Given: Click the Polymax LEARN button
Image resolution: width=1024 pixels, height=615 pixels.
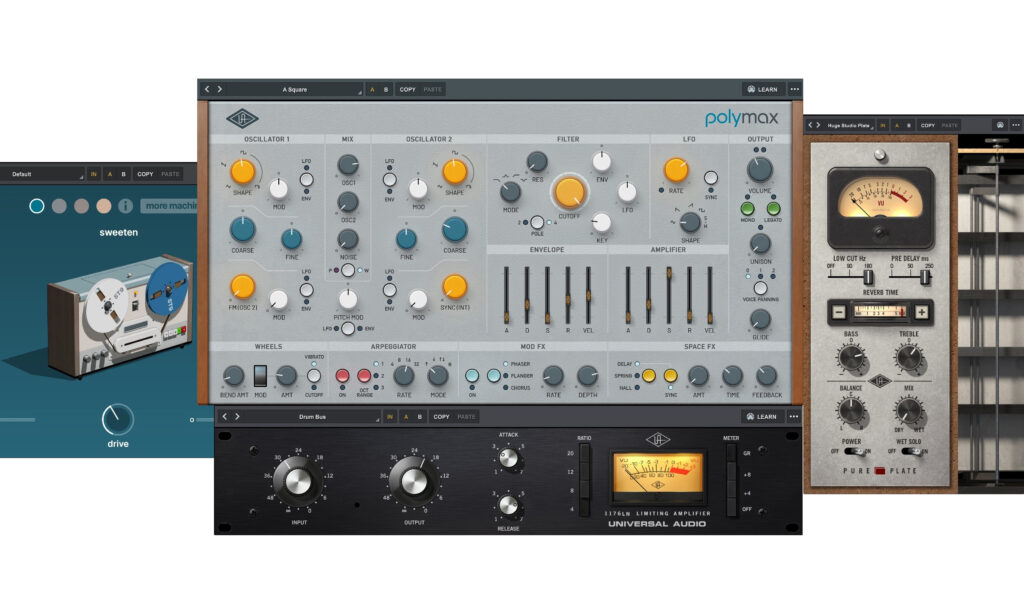Looking at the screenshot, I should point(762,89).
